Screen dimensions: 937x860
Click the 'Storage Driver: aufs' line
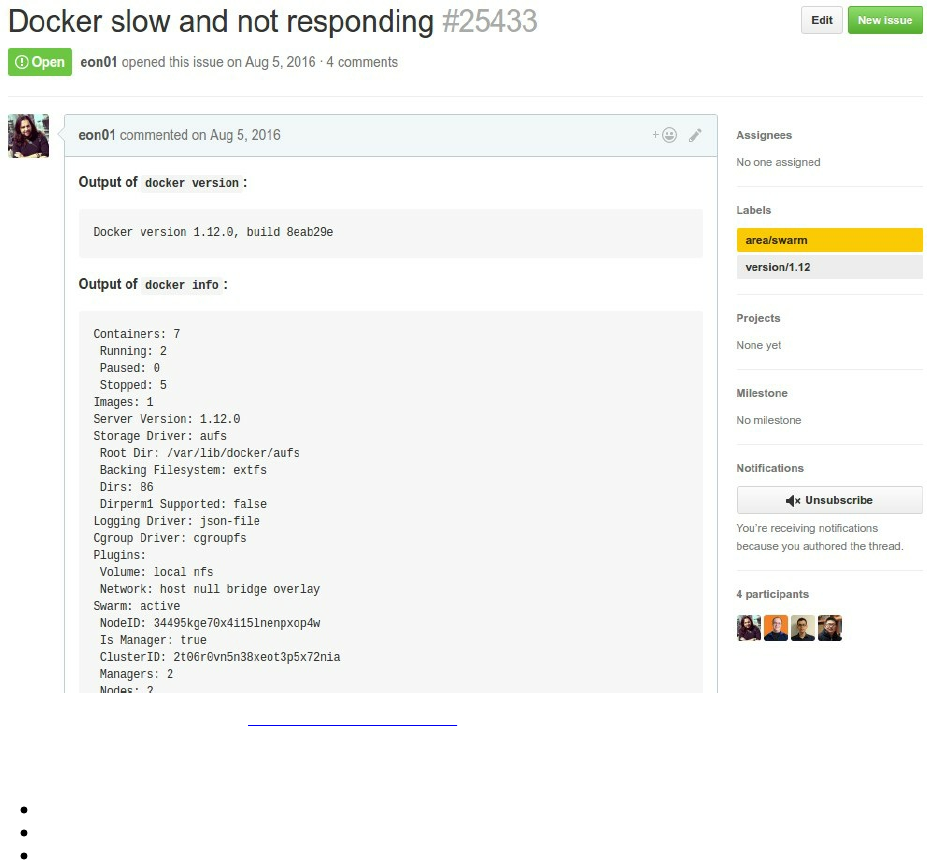(x=160, y=436)
